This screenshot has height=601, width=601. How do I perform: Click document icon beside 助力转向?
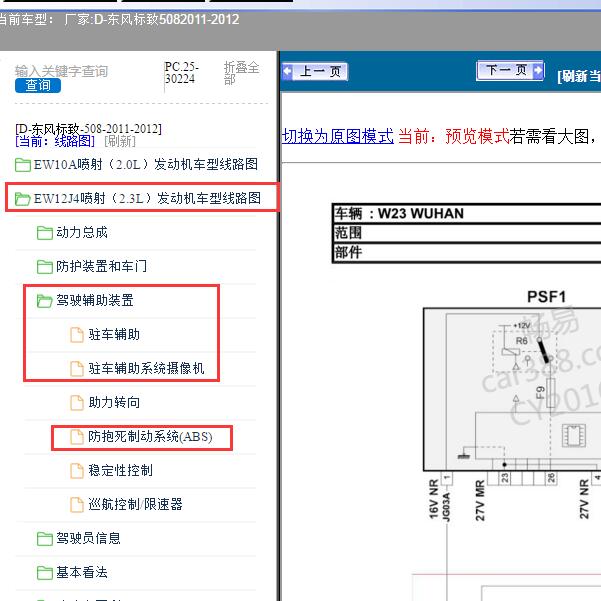[77, 403]
